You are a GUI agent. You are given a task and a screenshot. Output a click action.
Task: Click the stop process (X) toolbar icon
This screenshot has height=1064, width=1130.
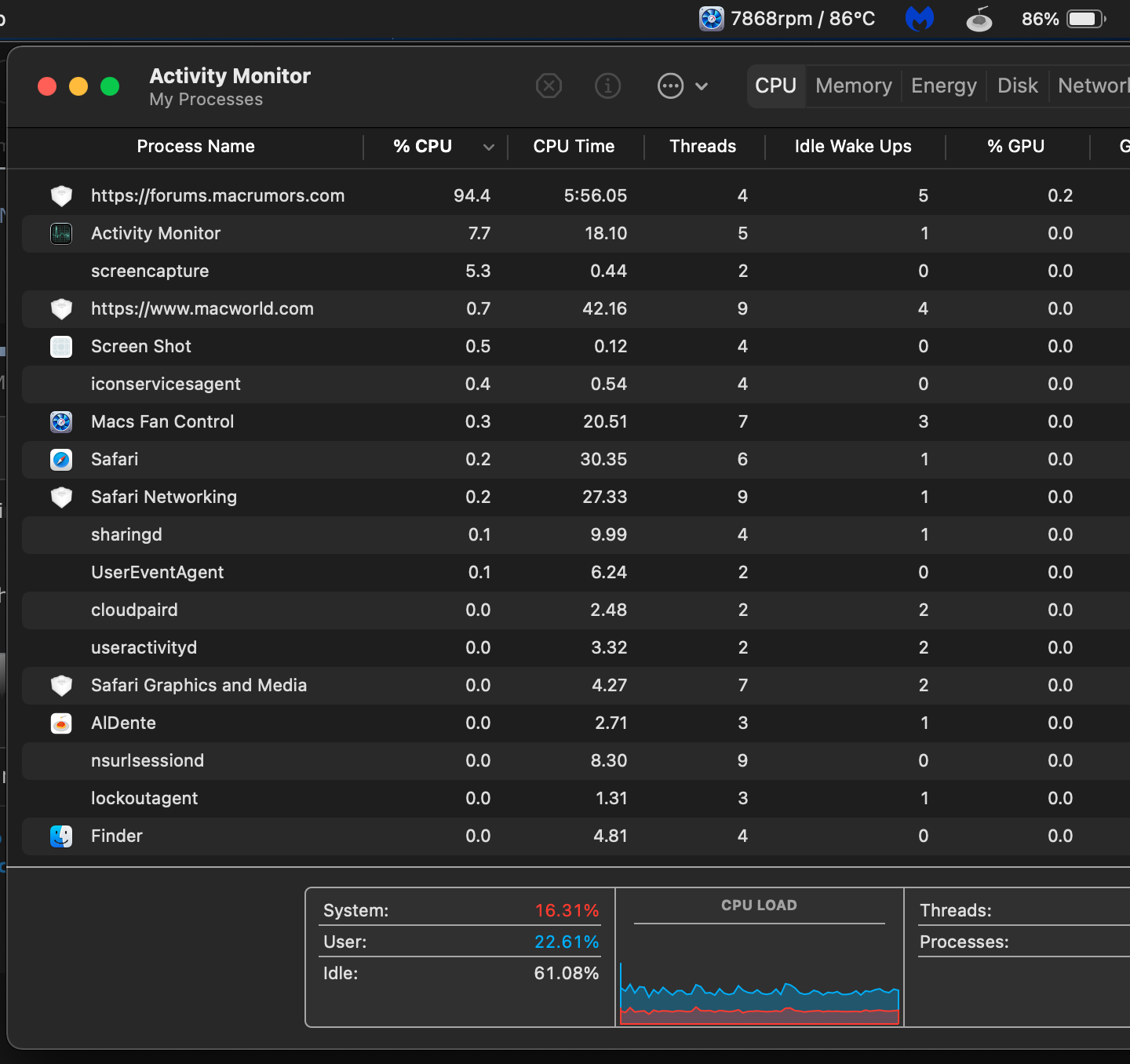[x=549, y=86]
